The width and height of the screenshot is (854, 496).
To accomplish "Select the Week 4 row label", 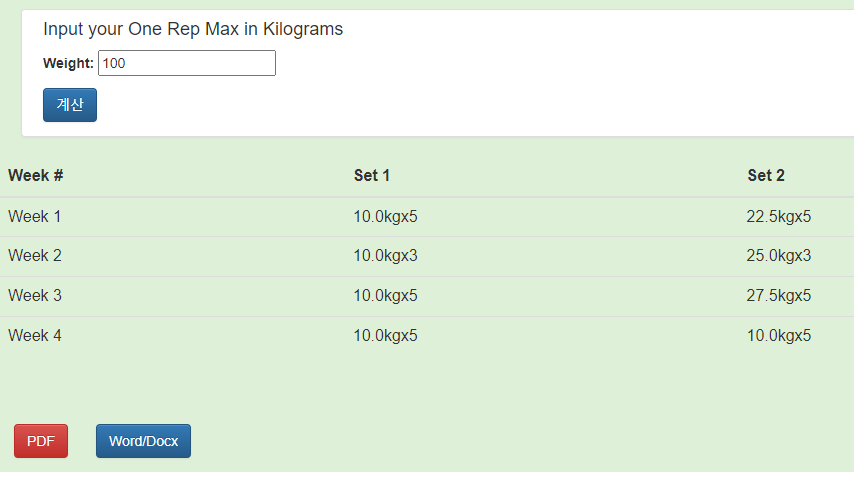I will (x=35, y=336).
